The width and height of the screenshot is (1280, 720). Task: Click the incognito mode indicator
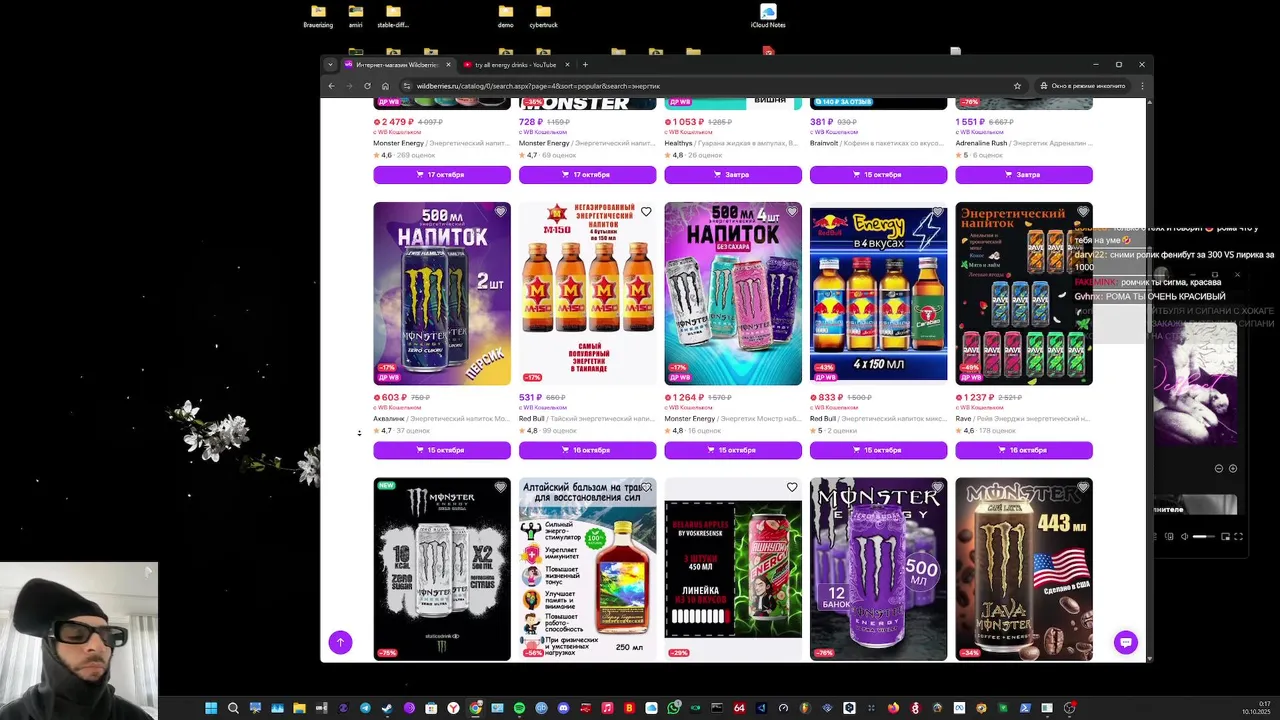1082,86
